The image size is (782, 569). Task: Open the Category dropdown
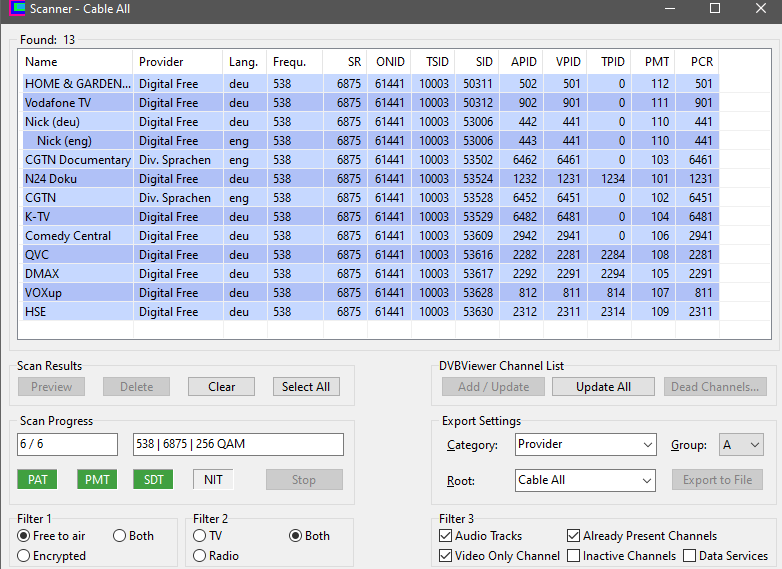(x=586, y=444)
